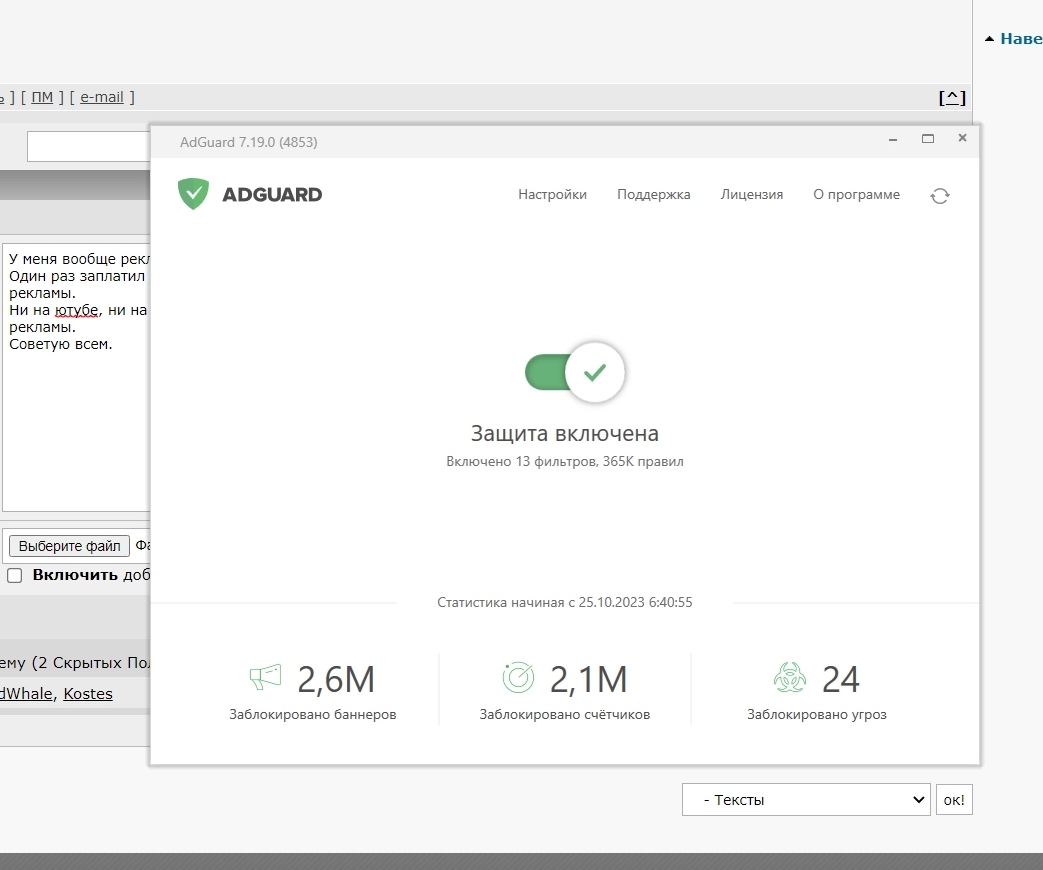Click the Выберите файл button
The width and height of the screenshot is (1043, 870).
pos(69,546)
